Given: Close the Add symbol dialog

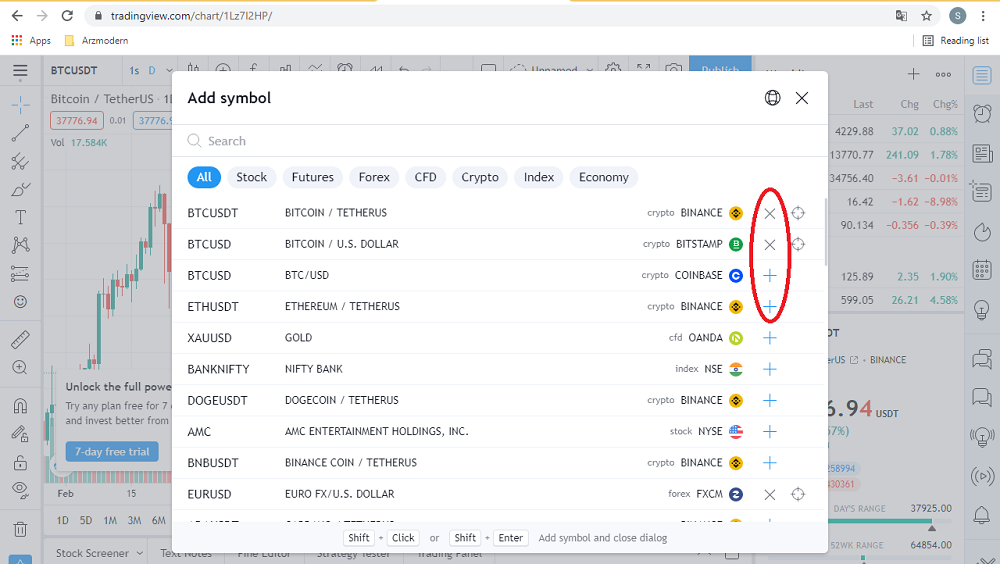Looking at the screenshot, I should pos(802,98).
